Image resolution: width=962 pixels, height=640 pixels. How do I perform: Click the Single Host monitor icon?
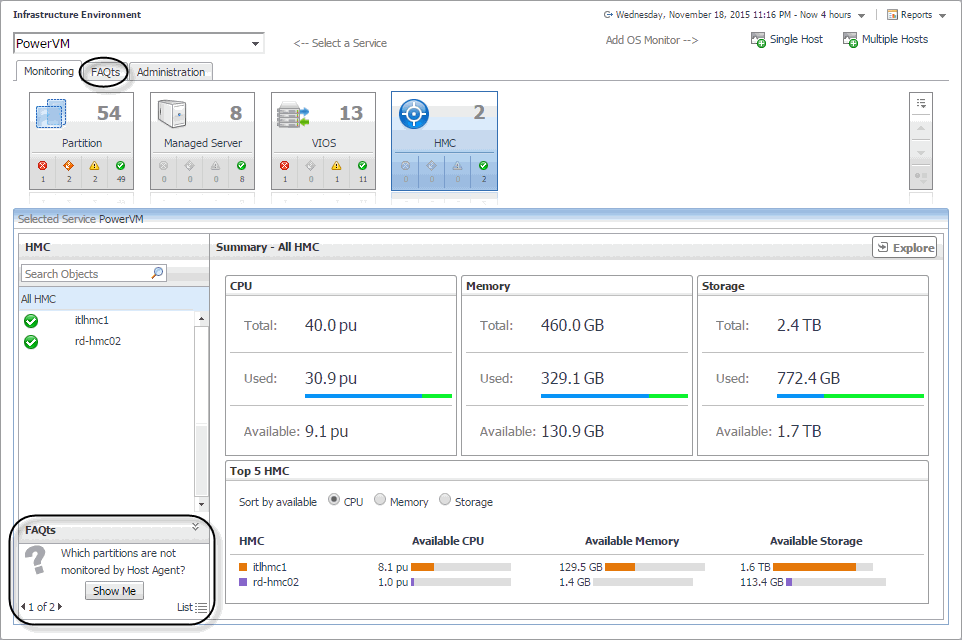point(759,40)
